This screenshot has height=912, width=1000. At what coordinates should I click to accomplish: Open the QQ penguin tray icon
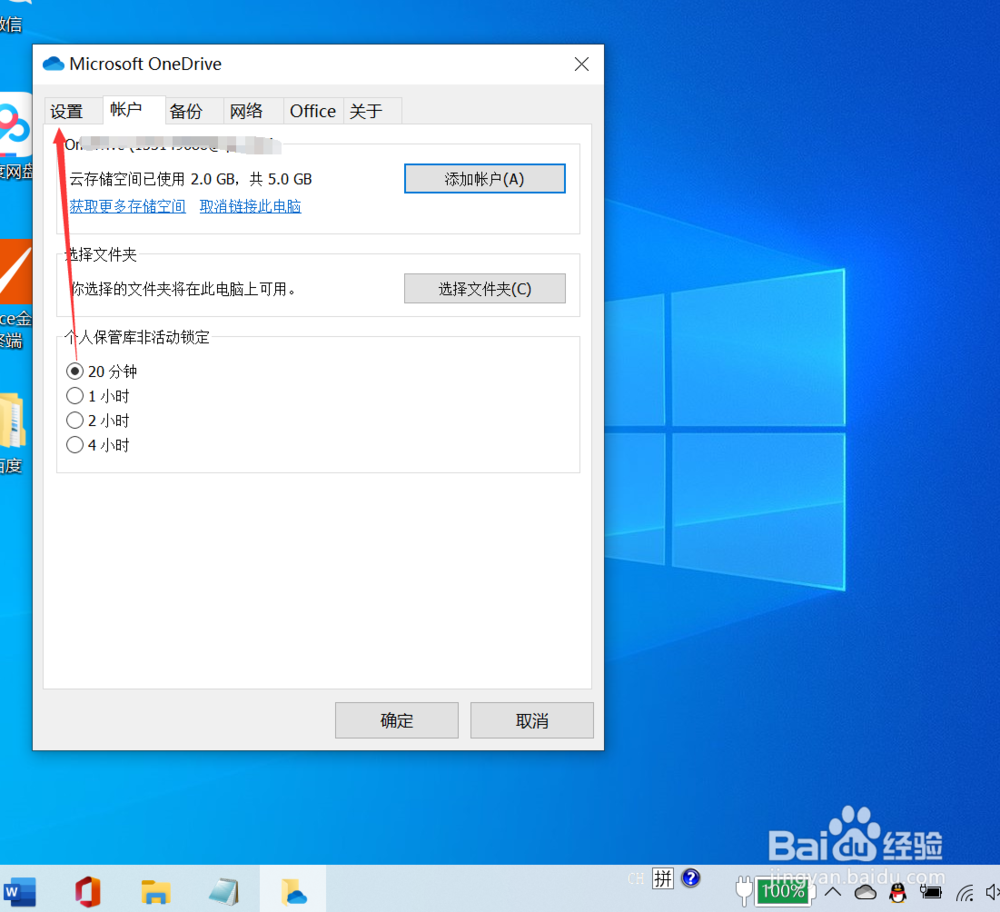click(898, 892)
